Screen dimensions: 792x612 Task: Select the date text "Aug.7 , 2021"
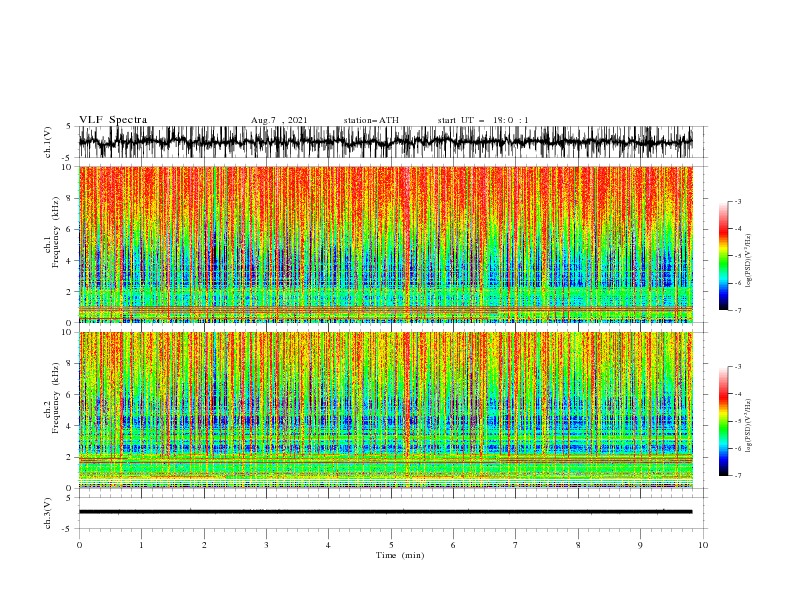click(279, 120)
